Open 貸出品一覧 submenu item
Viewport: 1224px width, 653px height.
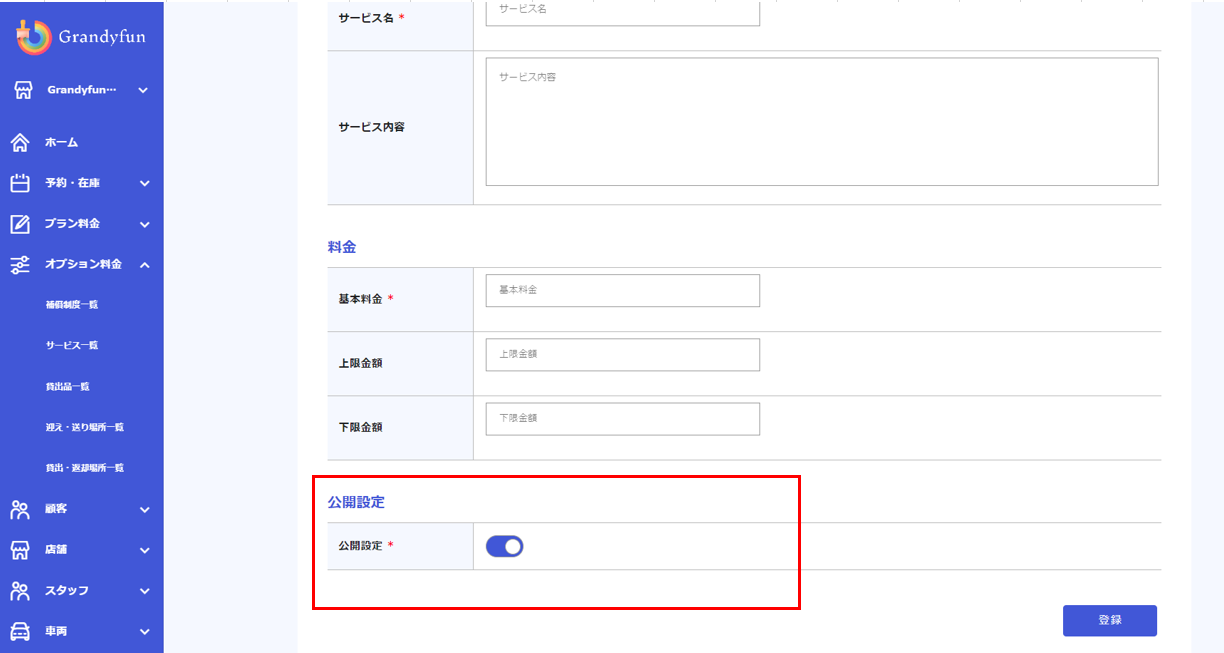point(68,386)
